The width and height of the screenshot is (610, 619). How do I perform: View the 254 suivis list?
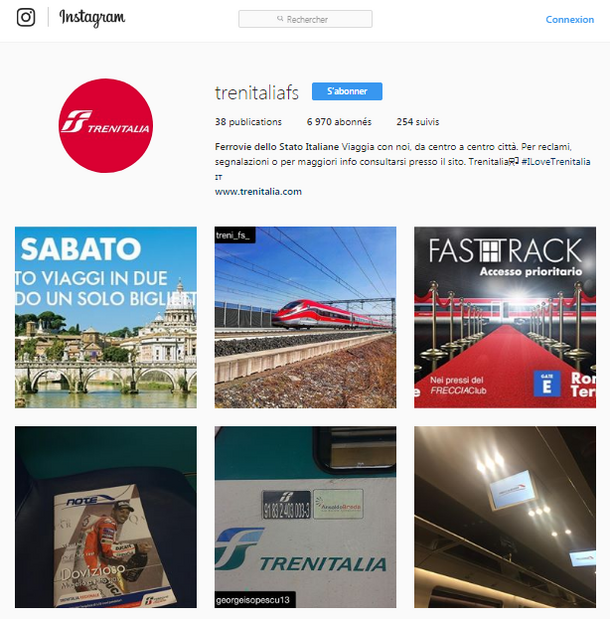click(418, 122)
